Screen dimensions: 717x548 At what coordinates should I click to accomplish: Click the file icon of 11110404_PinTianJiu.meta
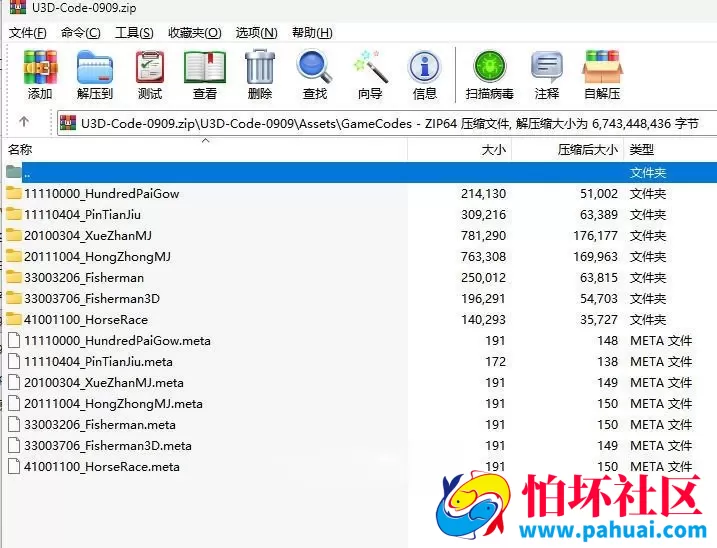[14, 361]
